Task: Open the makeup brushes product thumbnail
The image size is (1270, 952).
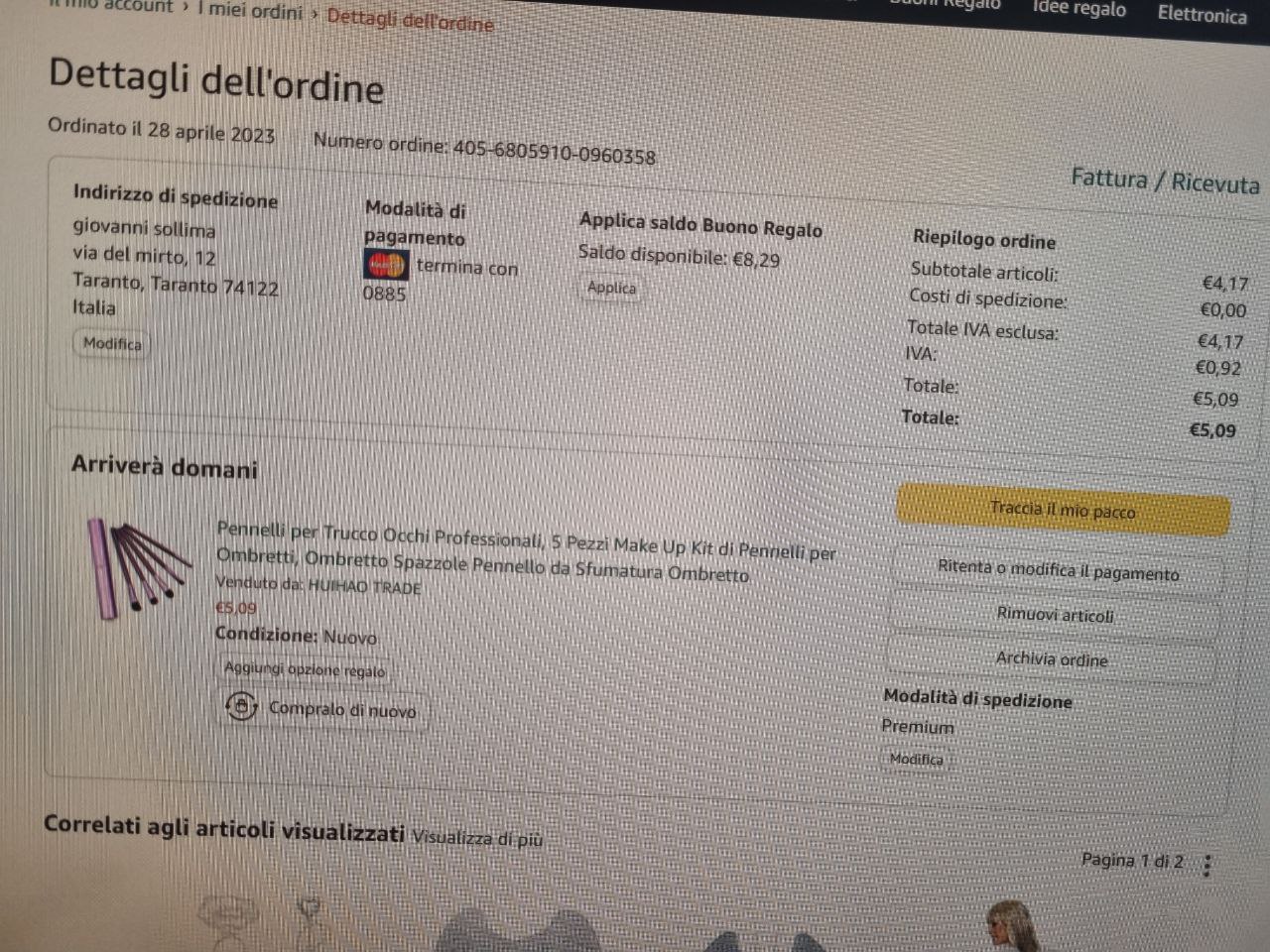Action: coord(138,567)
